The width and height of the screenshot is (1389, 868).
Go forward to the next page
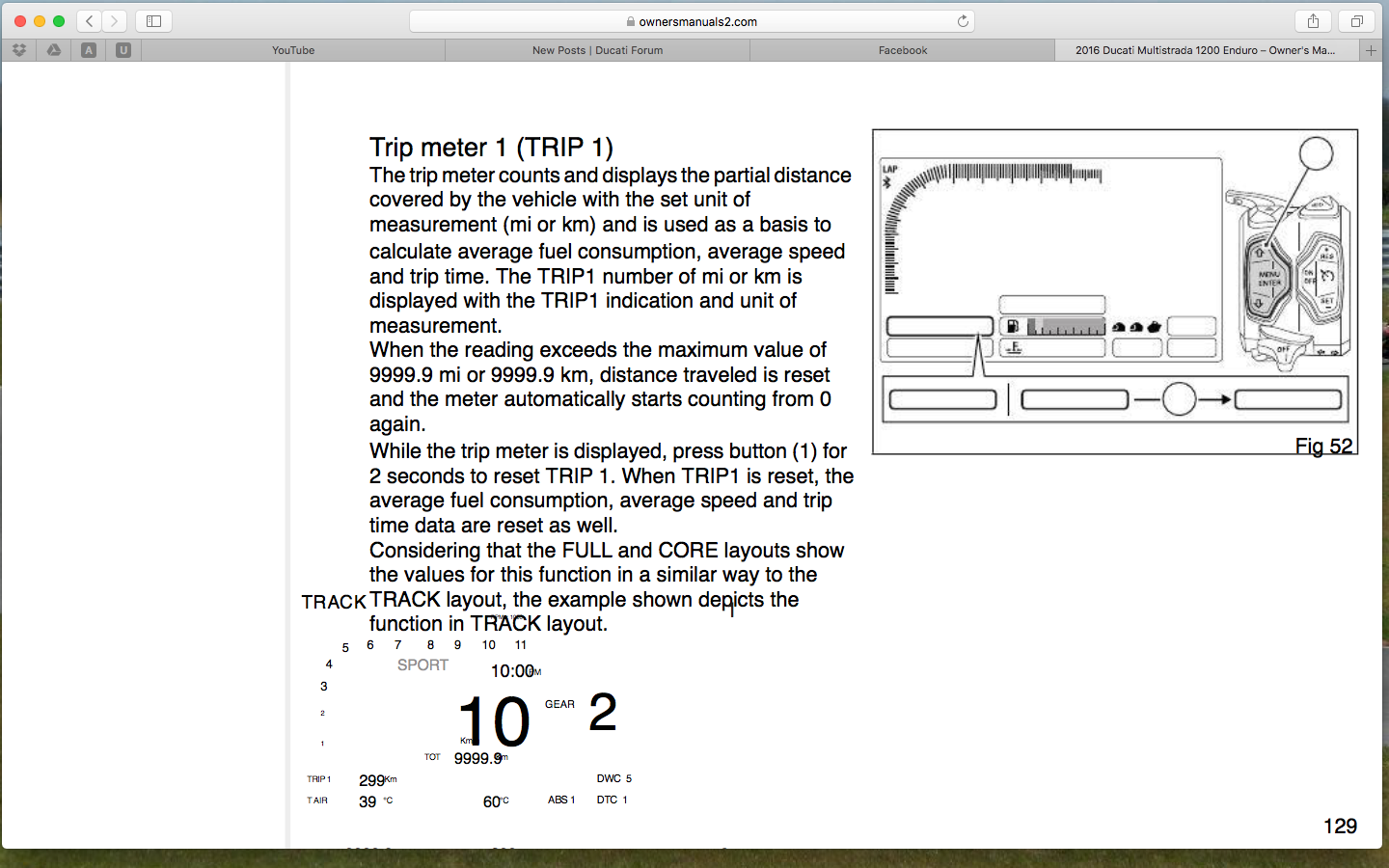click(x=115, y=20)
